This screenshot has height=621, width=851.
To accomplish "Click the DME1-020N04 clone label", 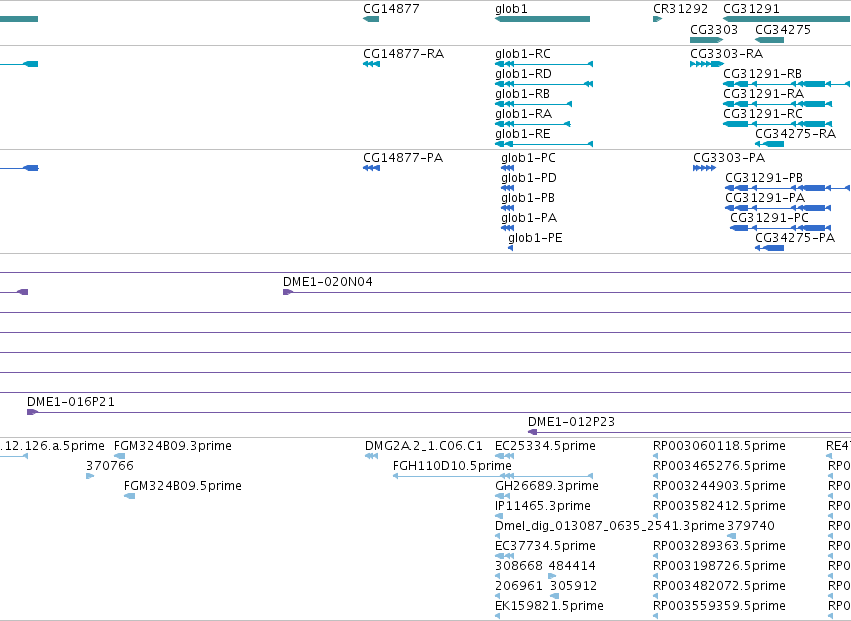I will [x=328, y=282].
